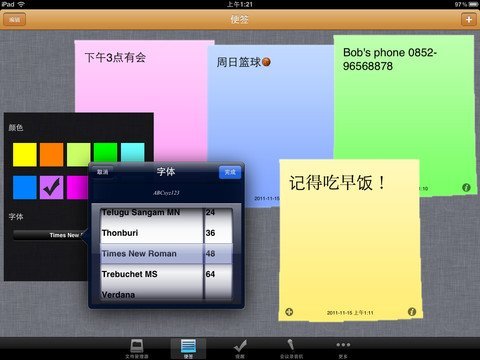480x360 pixels.
Task: Open the Times New font selector bar
Action: [51, 235]
